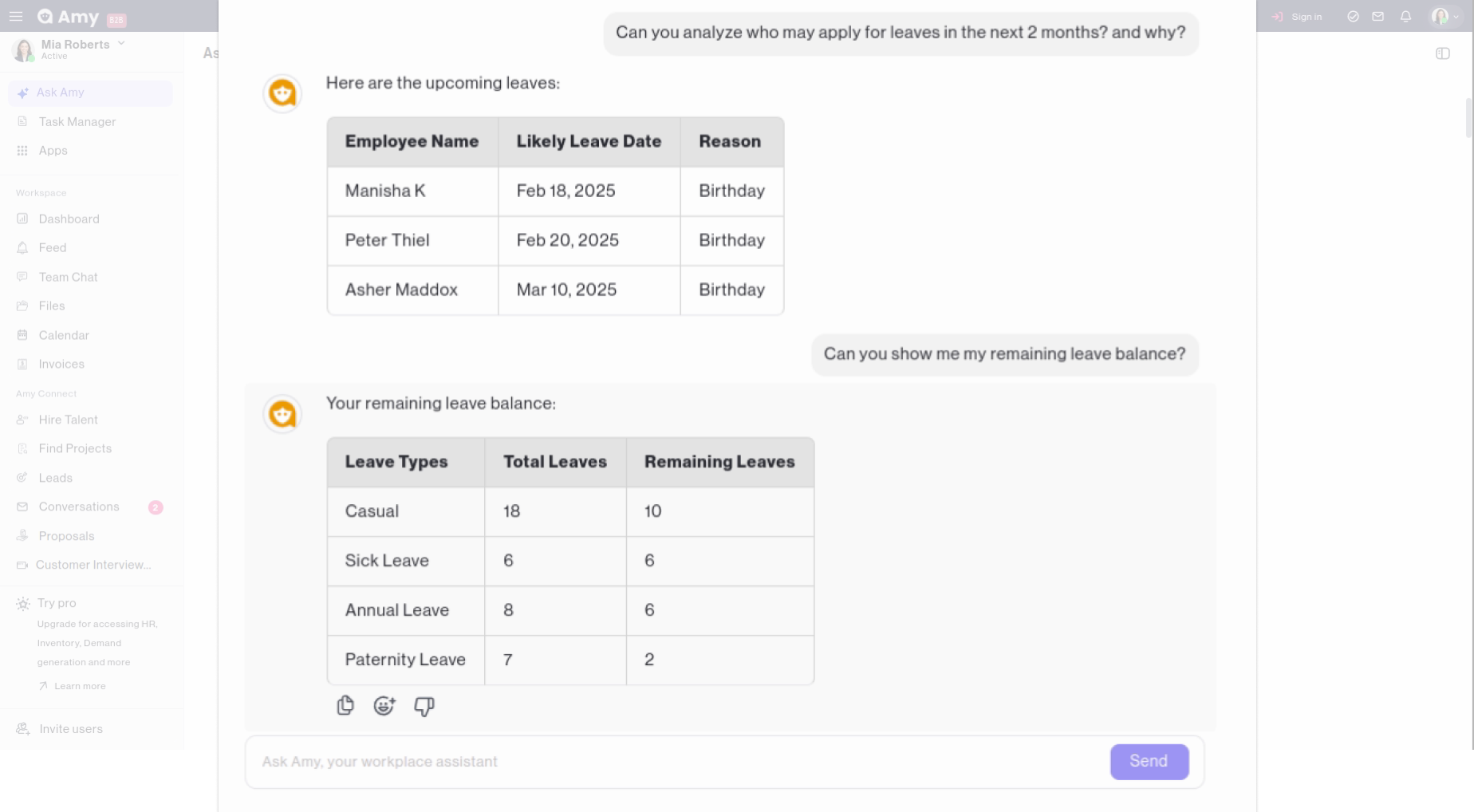
Task: Copy the leave balance response
Action: 345,706
